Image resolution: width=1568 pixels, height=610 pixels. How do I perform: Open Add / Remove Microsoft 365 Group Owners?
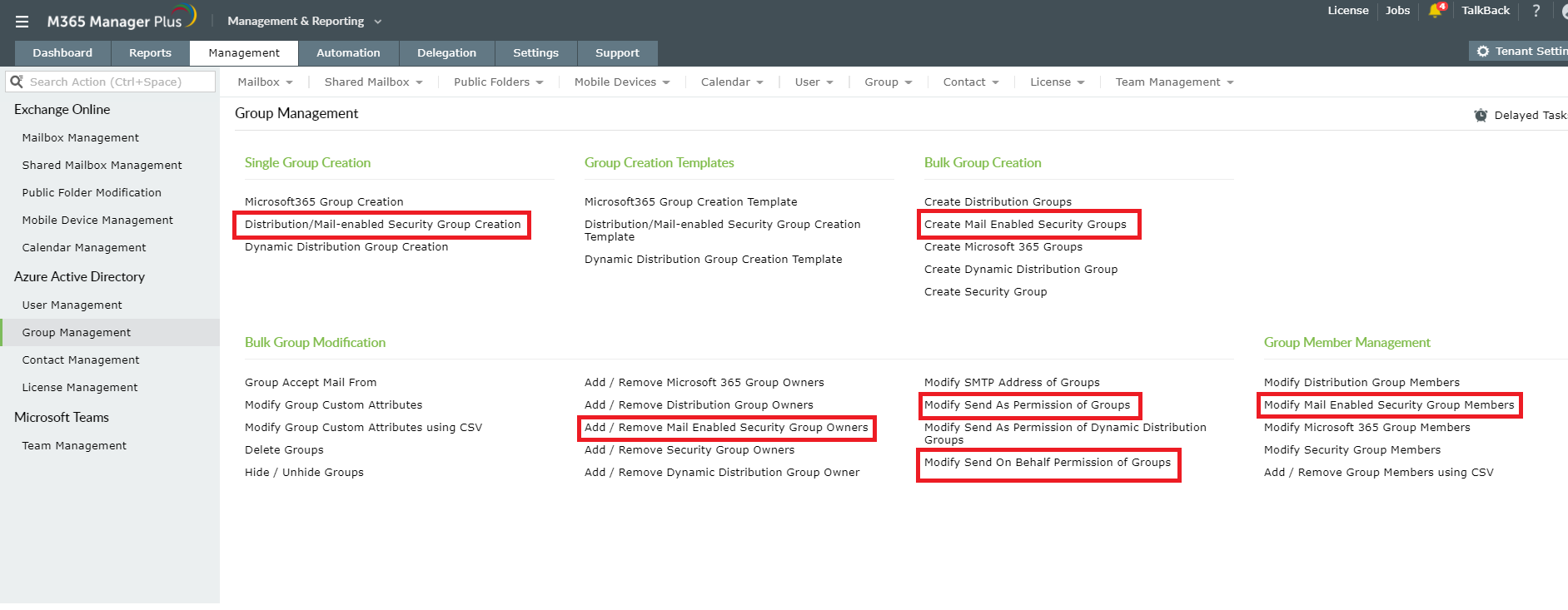(x=704, y=382)
